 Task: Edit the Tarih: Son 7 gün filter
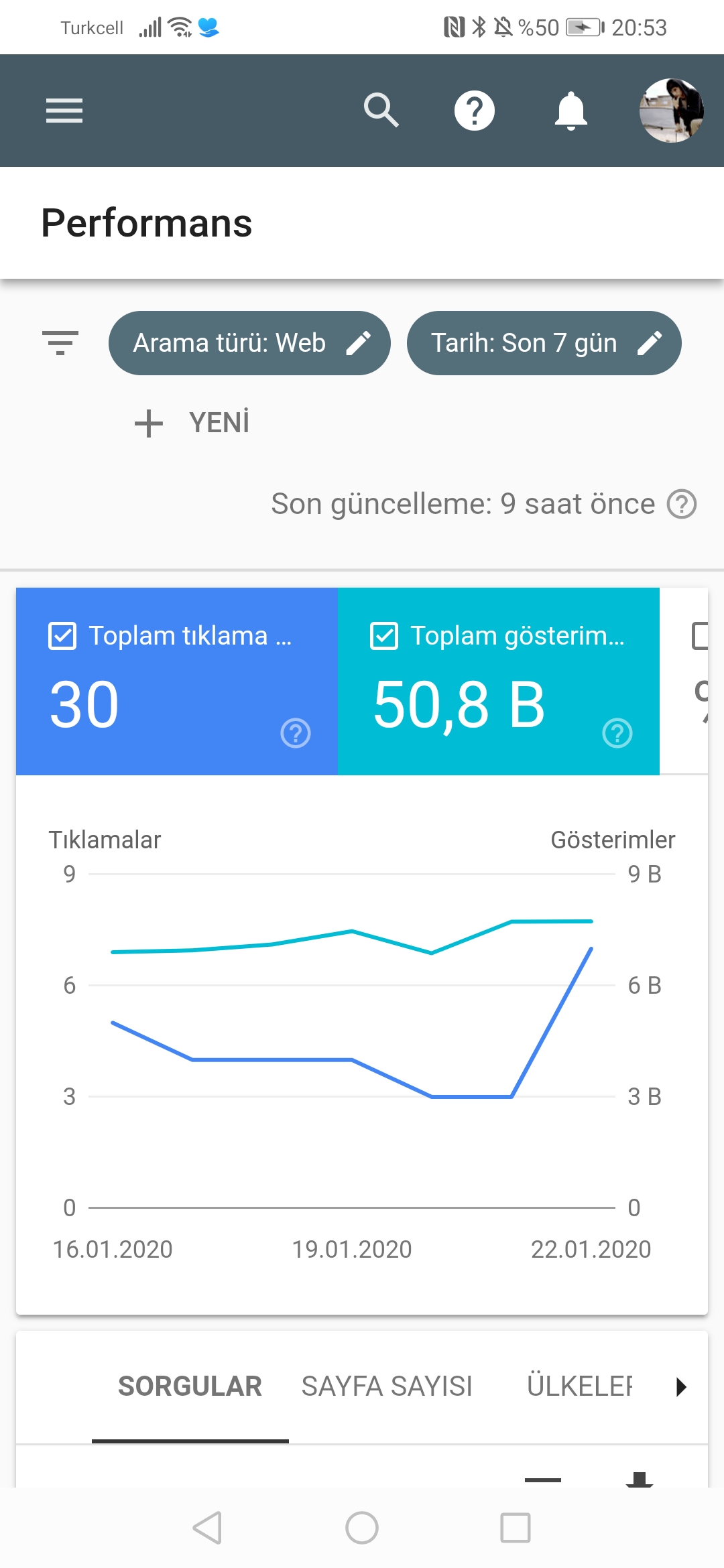click(x=544, y=343)
